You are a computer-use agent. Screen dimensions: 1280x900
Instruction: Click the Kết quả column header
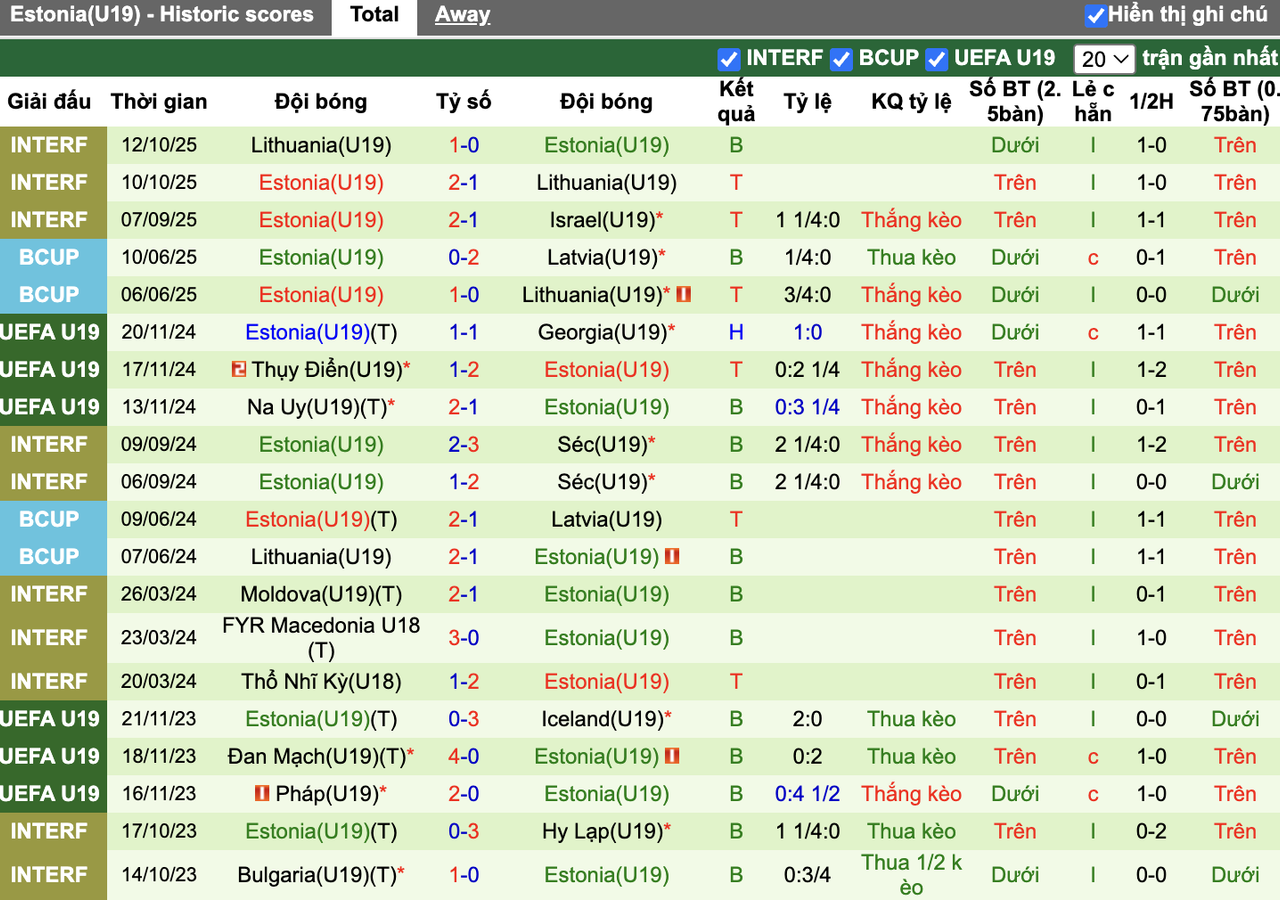[x=736, y=102]
